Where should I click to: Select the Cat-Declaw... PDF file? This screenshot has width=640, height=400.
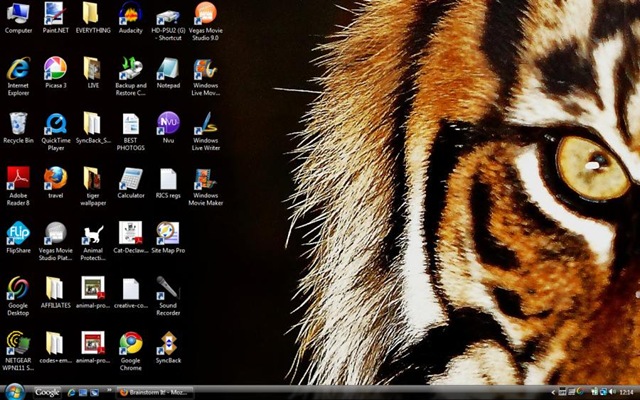(x=131, y=238)
